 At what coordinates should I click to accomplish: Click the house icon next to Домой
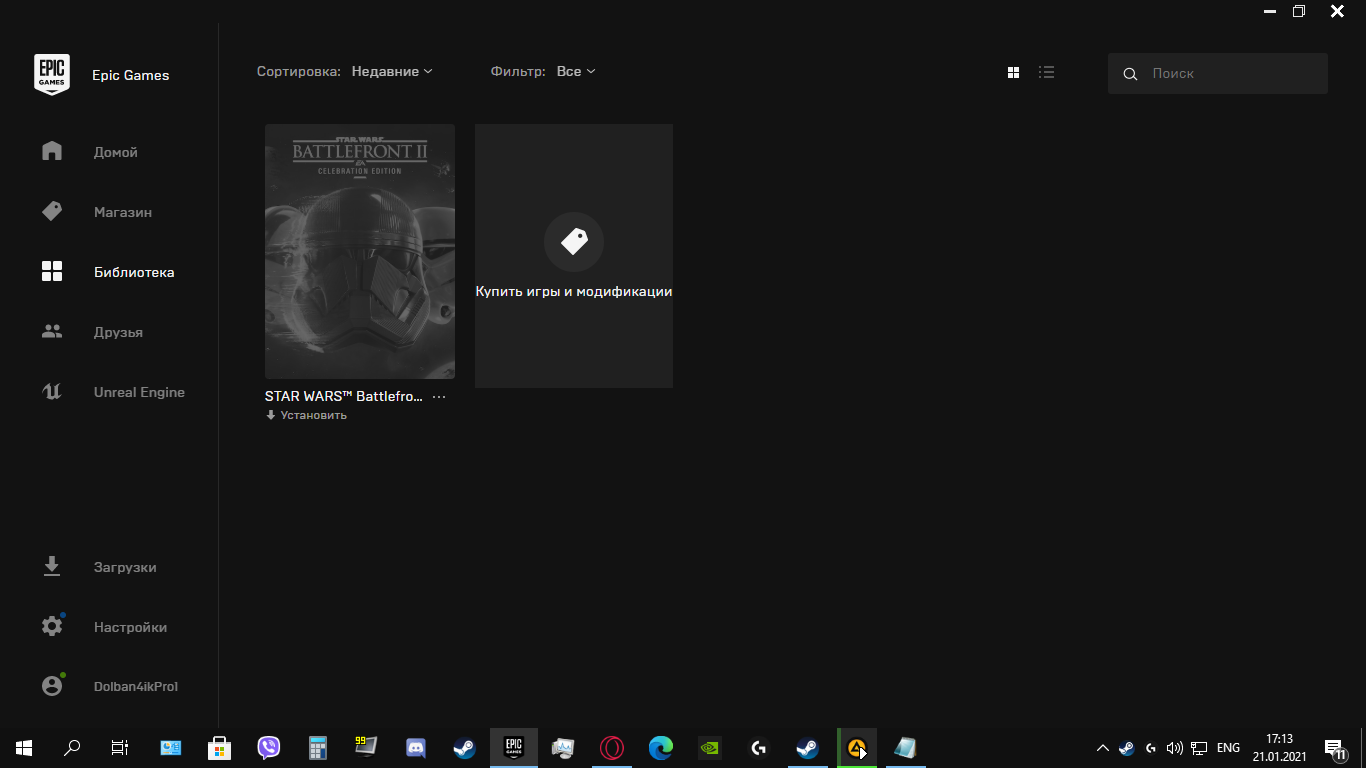[x=52, y=151]
